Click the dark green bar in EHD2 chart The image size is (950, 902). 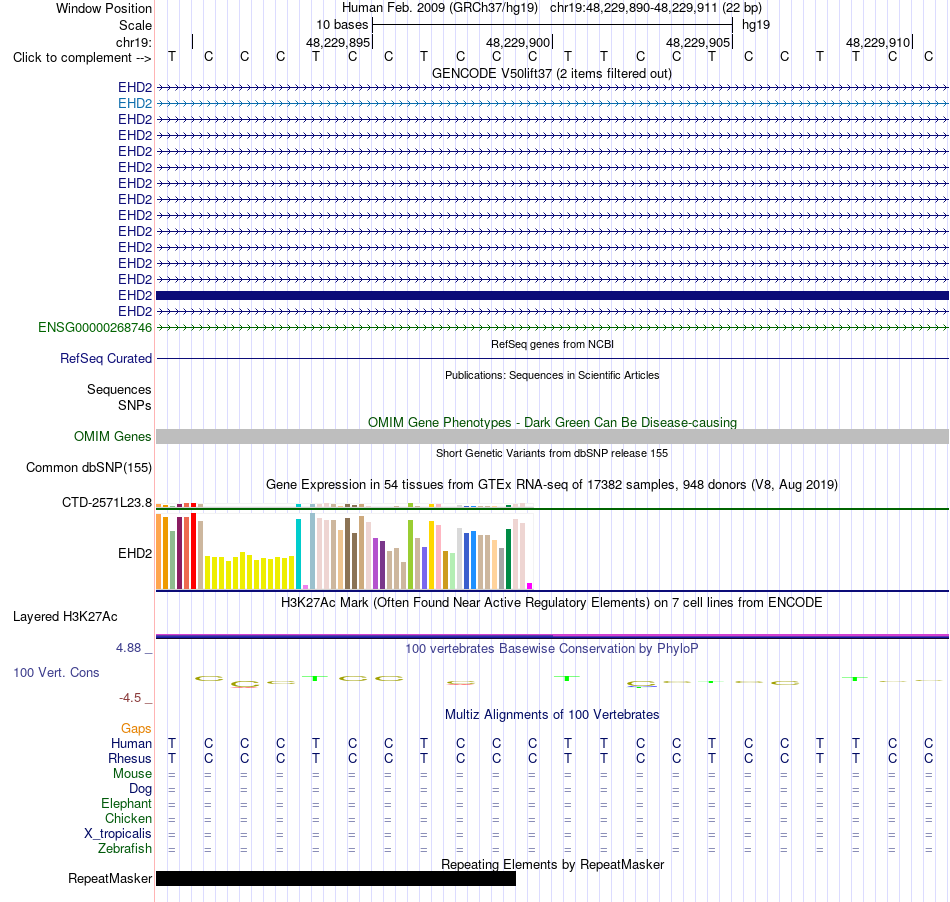(508, 559)
